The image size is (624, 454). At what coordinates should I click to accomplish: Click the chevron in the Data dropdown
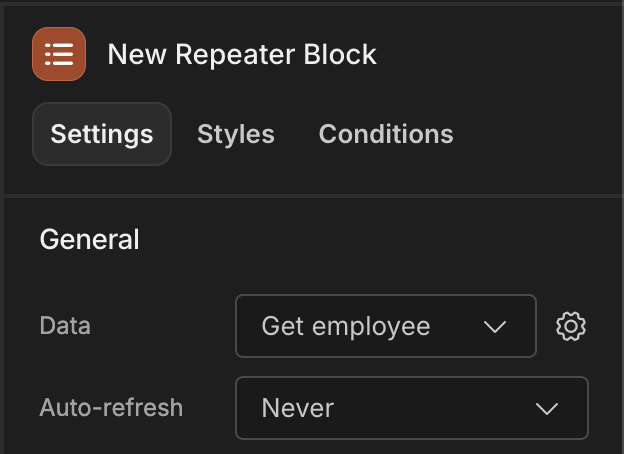(495, 327)
